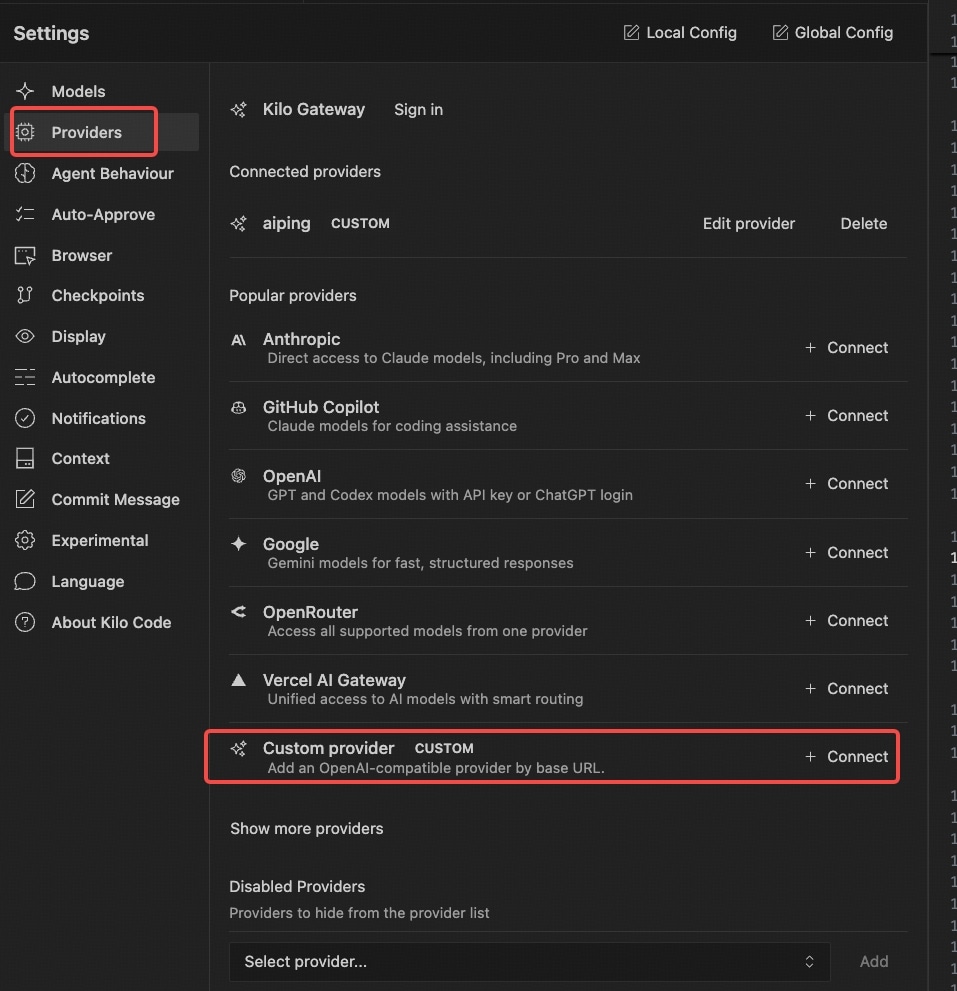The image size is (957, 991).
Task: Click the Vercel triangle logo icon
Action: (238, 680)
